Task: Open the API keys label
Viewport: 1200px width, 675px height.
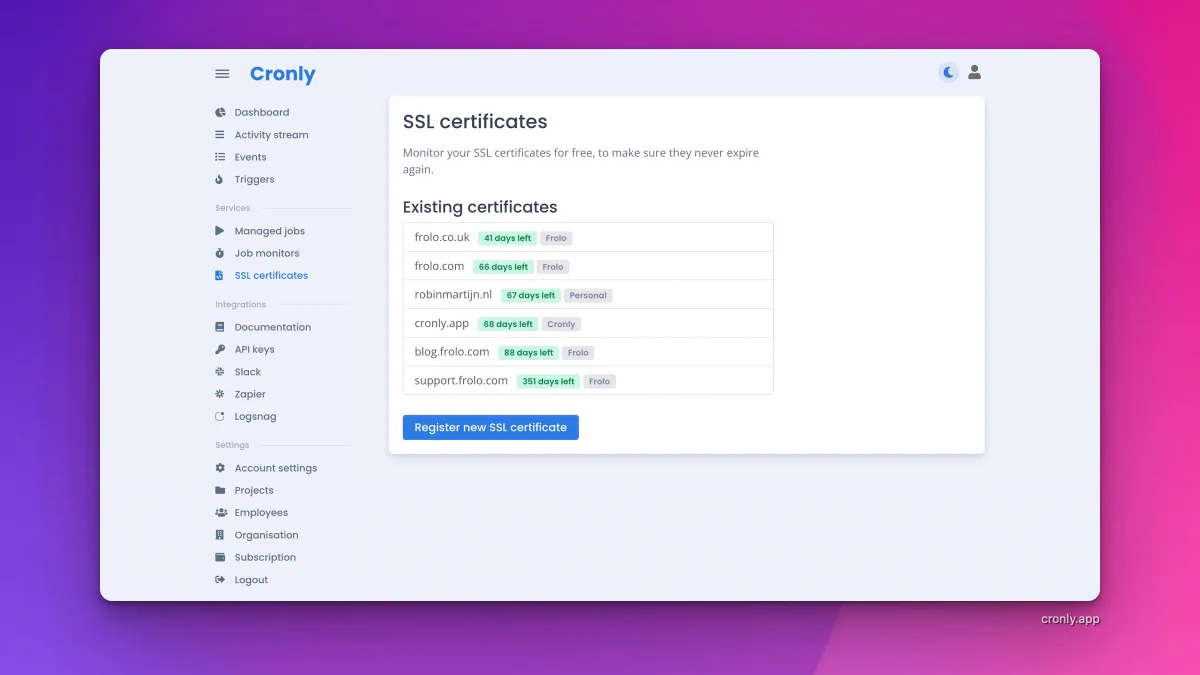Action: tap(255, 350)
